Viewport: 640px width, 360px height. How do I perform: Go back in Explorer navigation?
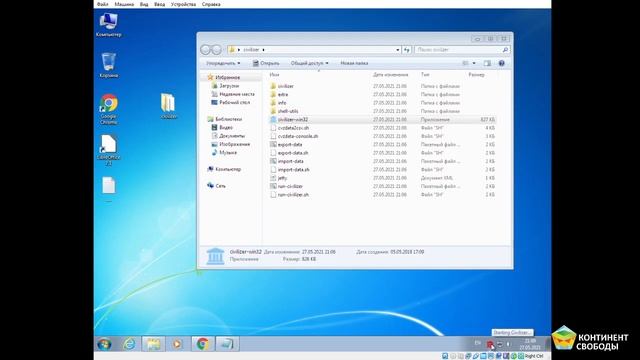[x=206, y=50]
